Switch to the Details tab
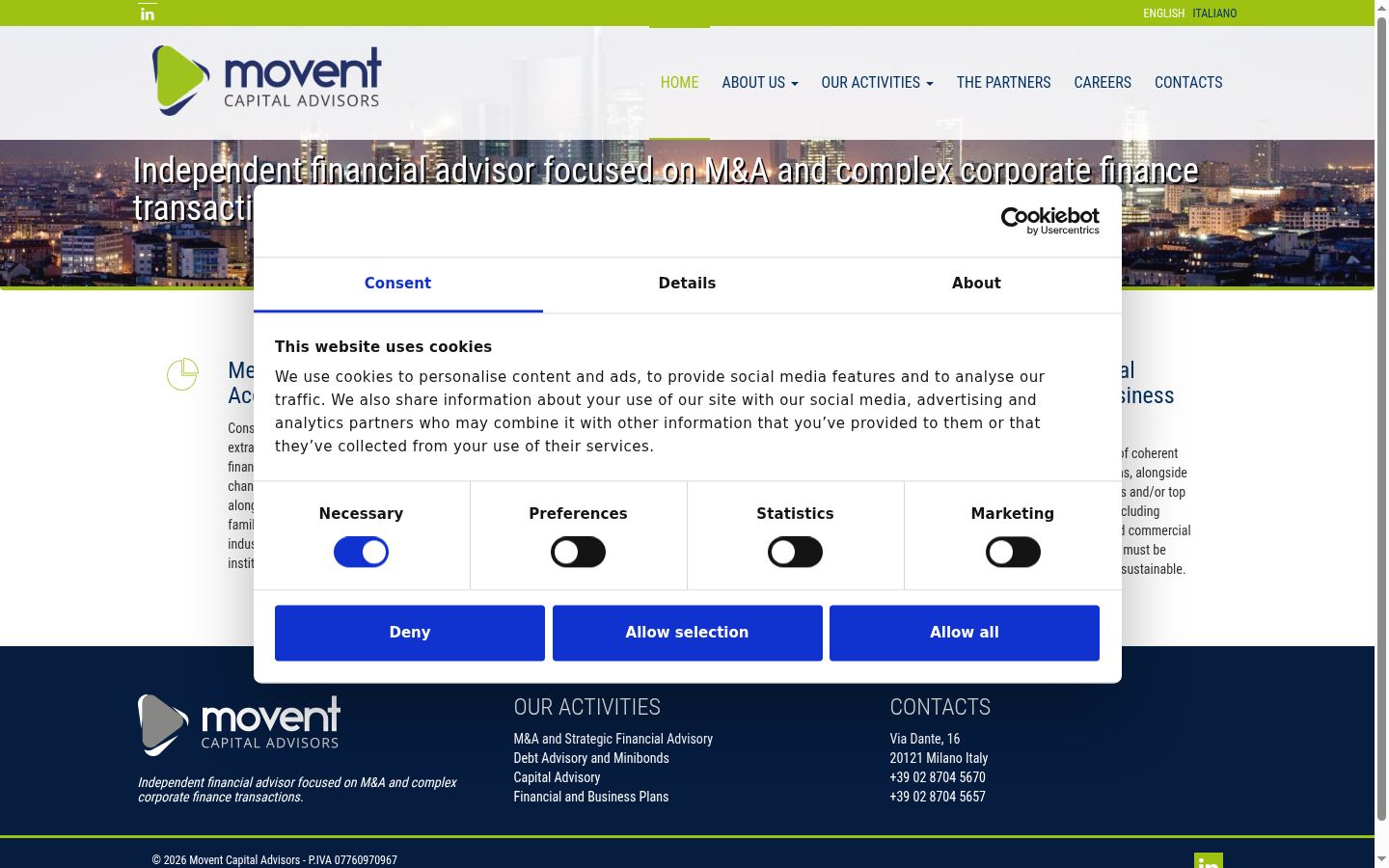The width and height of the screenshot is (1389, 868). click(687, 284)
